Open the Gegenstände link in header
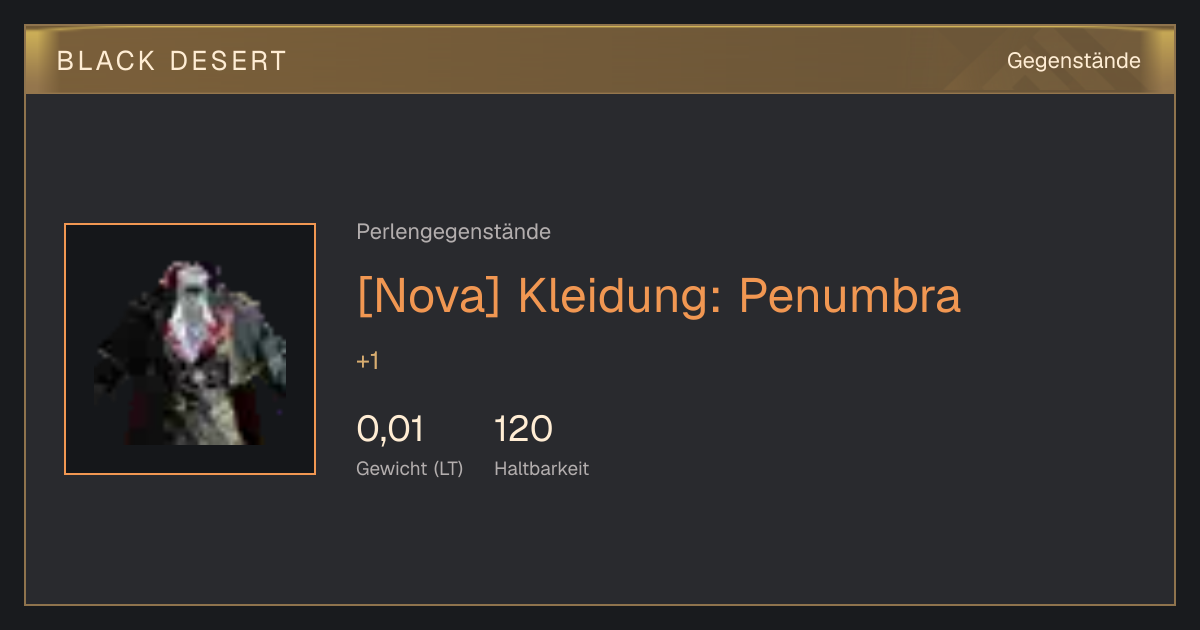 click(x=1073, y=61)
